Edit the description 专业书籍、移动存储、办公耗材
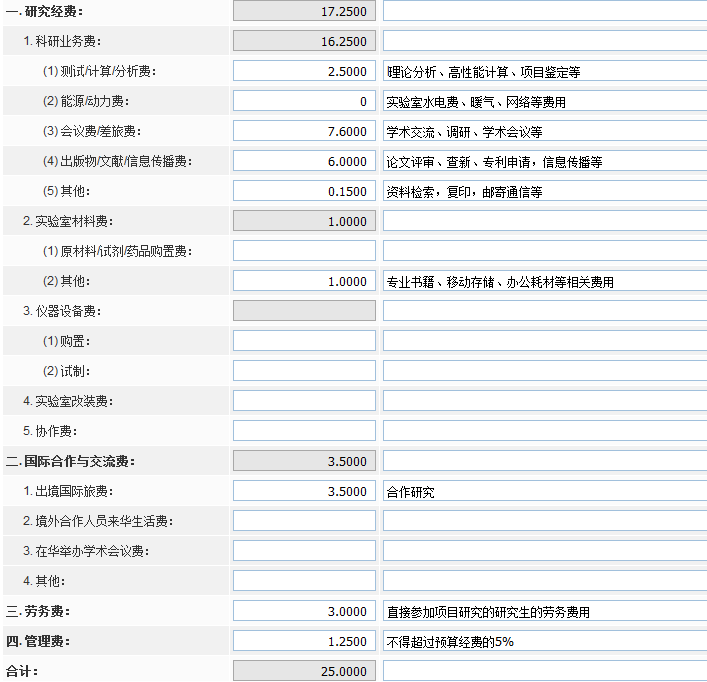This screenshot has width=707, height=682. [545, 281]
